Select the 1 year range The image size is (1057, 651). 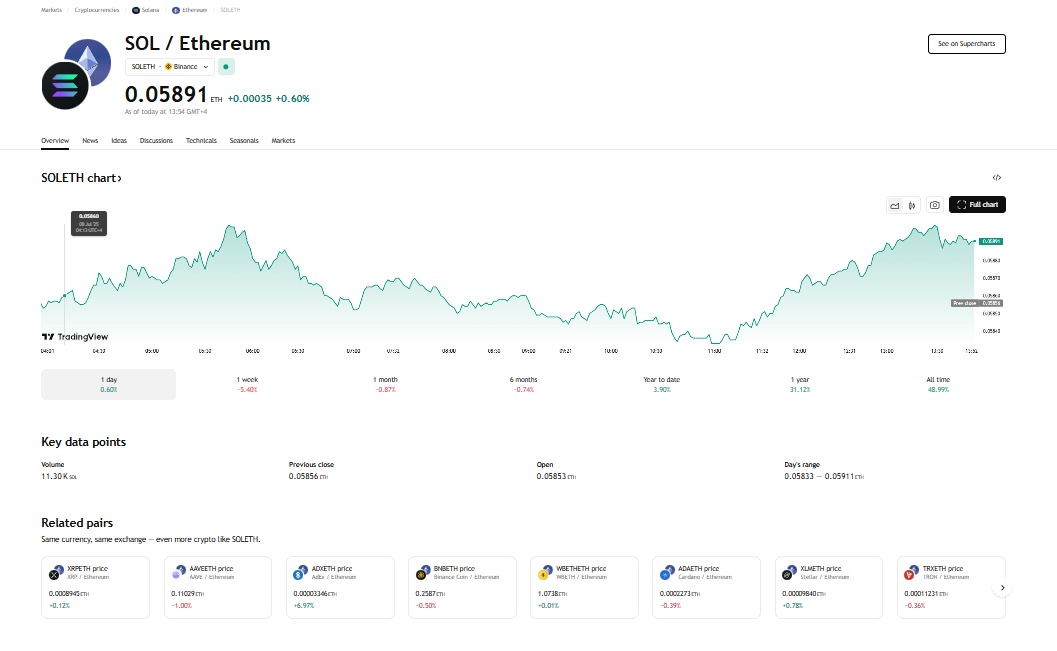[x=800, y=384]
